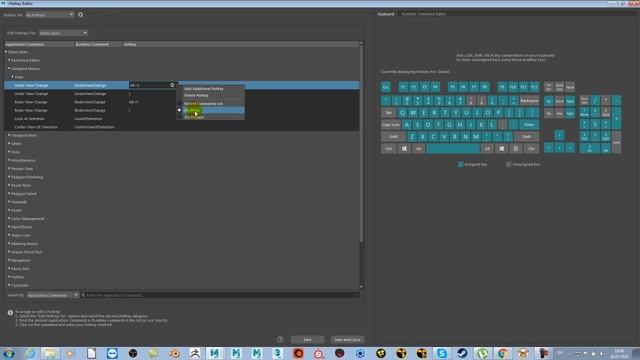Click the Z key on virtual keyboard

pos(412,137)
